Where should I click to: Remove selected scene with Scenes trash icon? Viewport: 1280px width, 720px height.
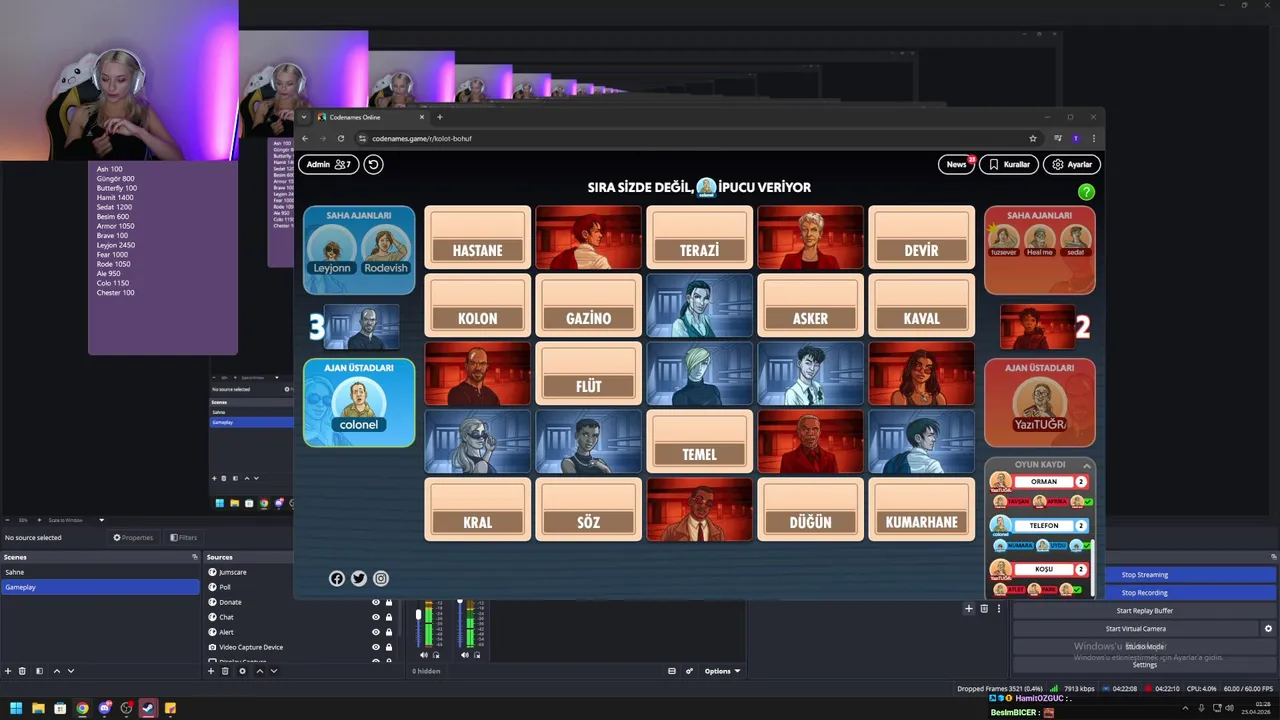pyautogui.click(x=23, y=671)
